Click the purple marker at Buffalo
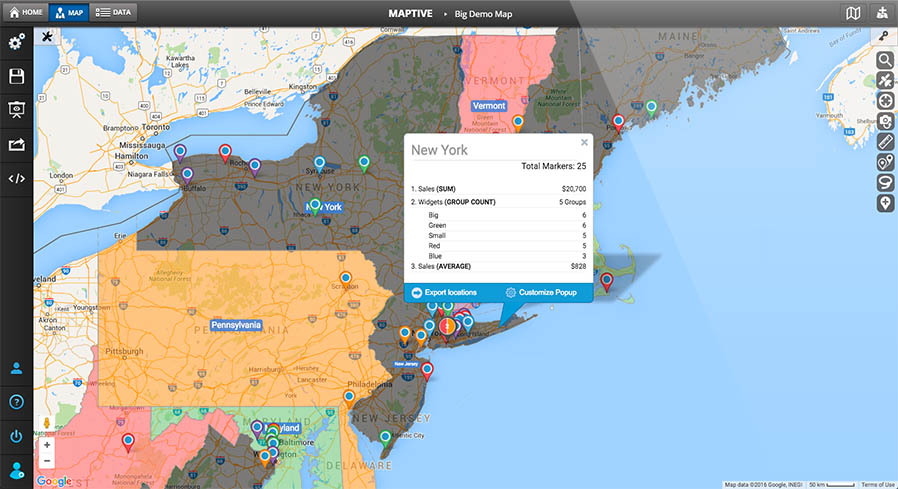The width and height of the screenshot is (898, 489). tap(187, 175)
